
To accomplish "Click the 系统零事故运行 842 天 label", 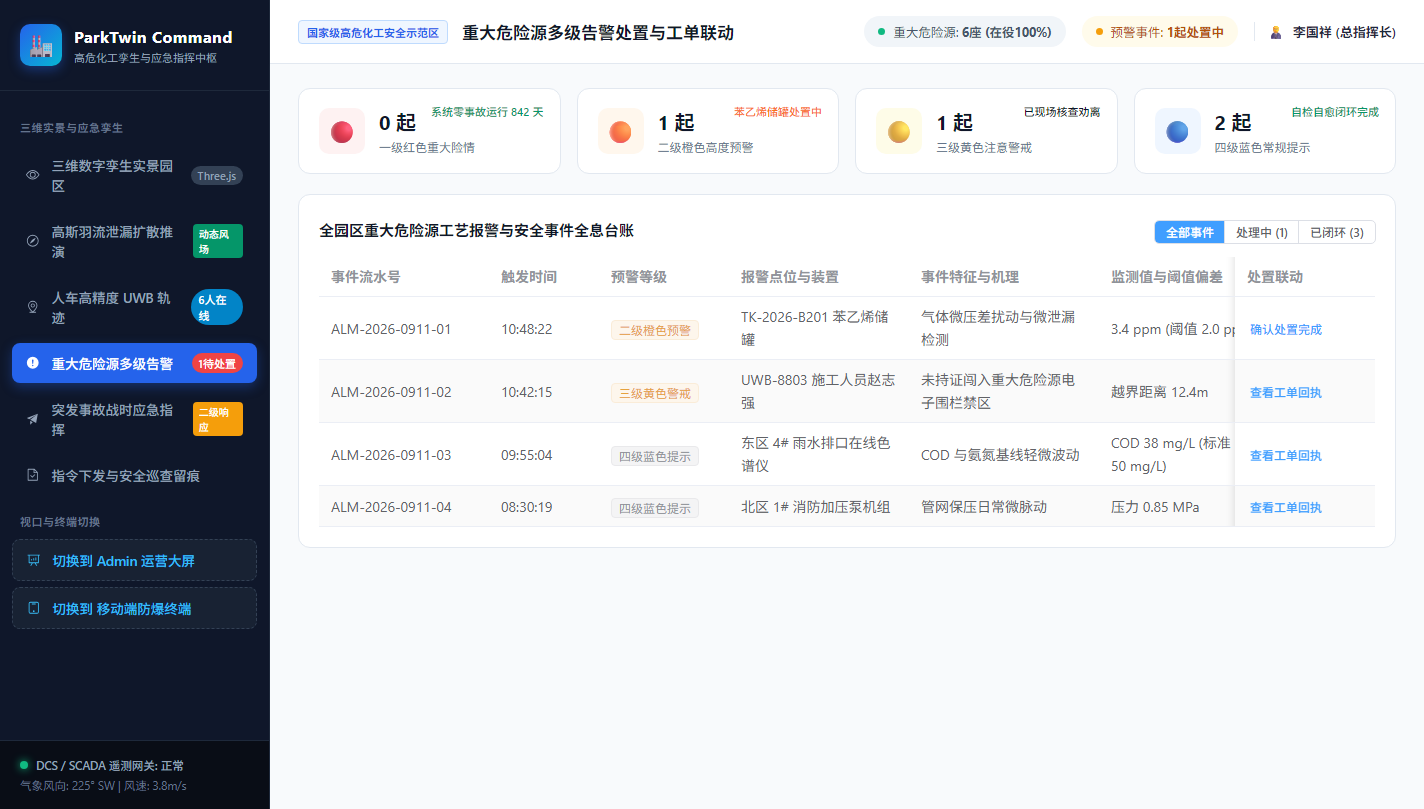I will pos(487,112).
